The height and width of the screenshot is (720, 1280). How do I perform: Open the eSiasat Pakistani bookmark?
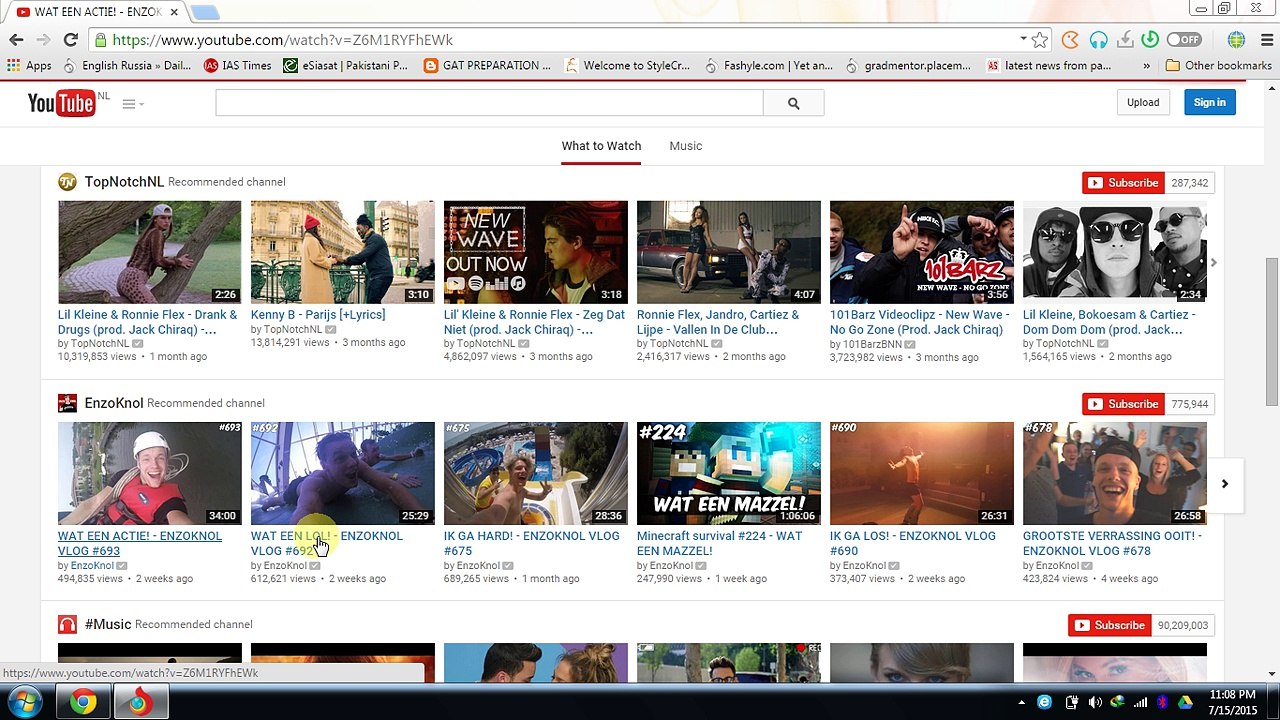pos(345,66)
